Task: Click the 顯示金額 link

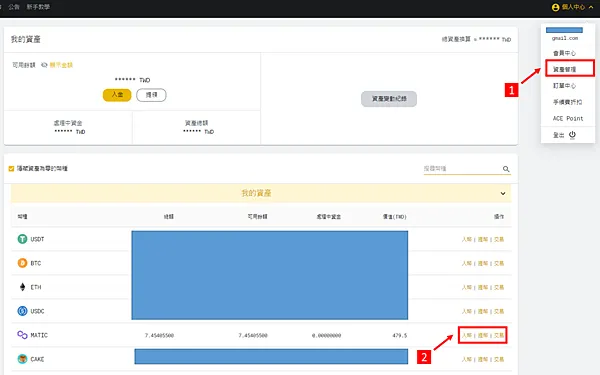Action: coord(61,65)
